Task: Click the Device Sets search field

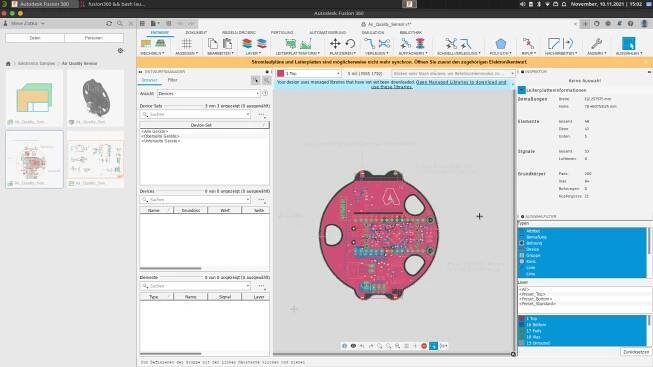Action: [195, 114]
